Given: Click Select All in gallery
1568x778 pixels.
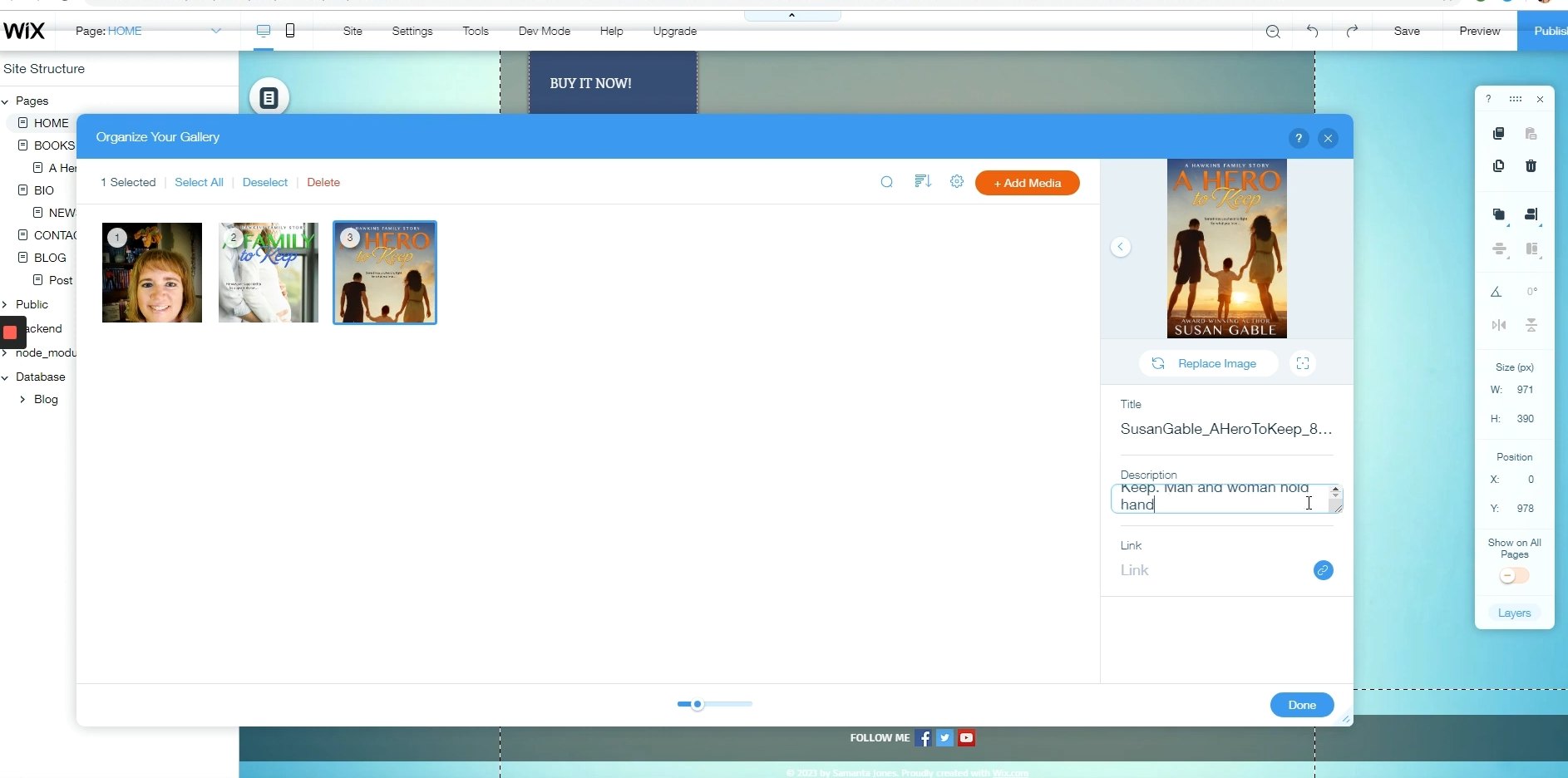Looking at the screenshot, I should (199, 182).
